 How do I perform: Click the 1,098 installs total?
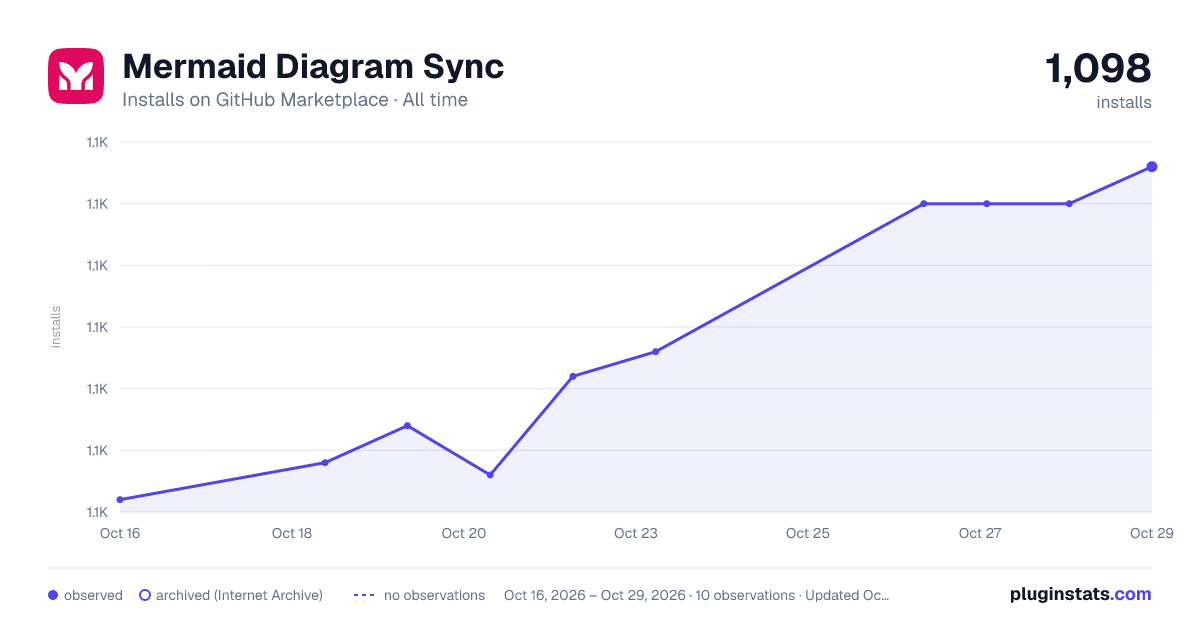[1098, 69]
